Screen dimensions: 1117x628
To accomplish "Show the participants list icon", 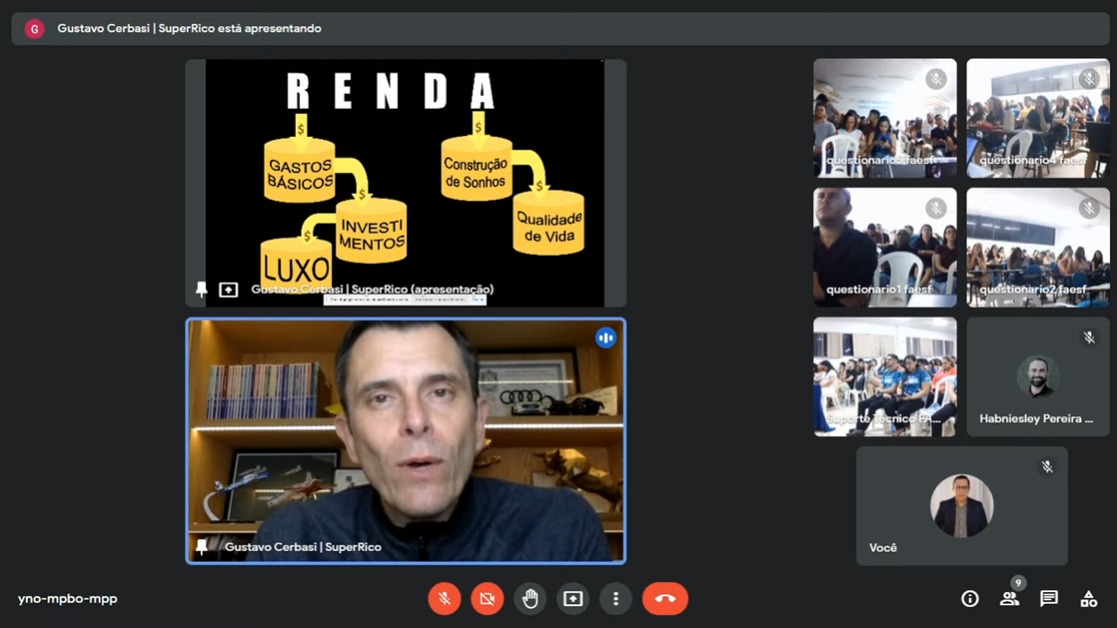I will tap(1009, 599).
